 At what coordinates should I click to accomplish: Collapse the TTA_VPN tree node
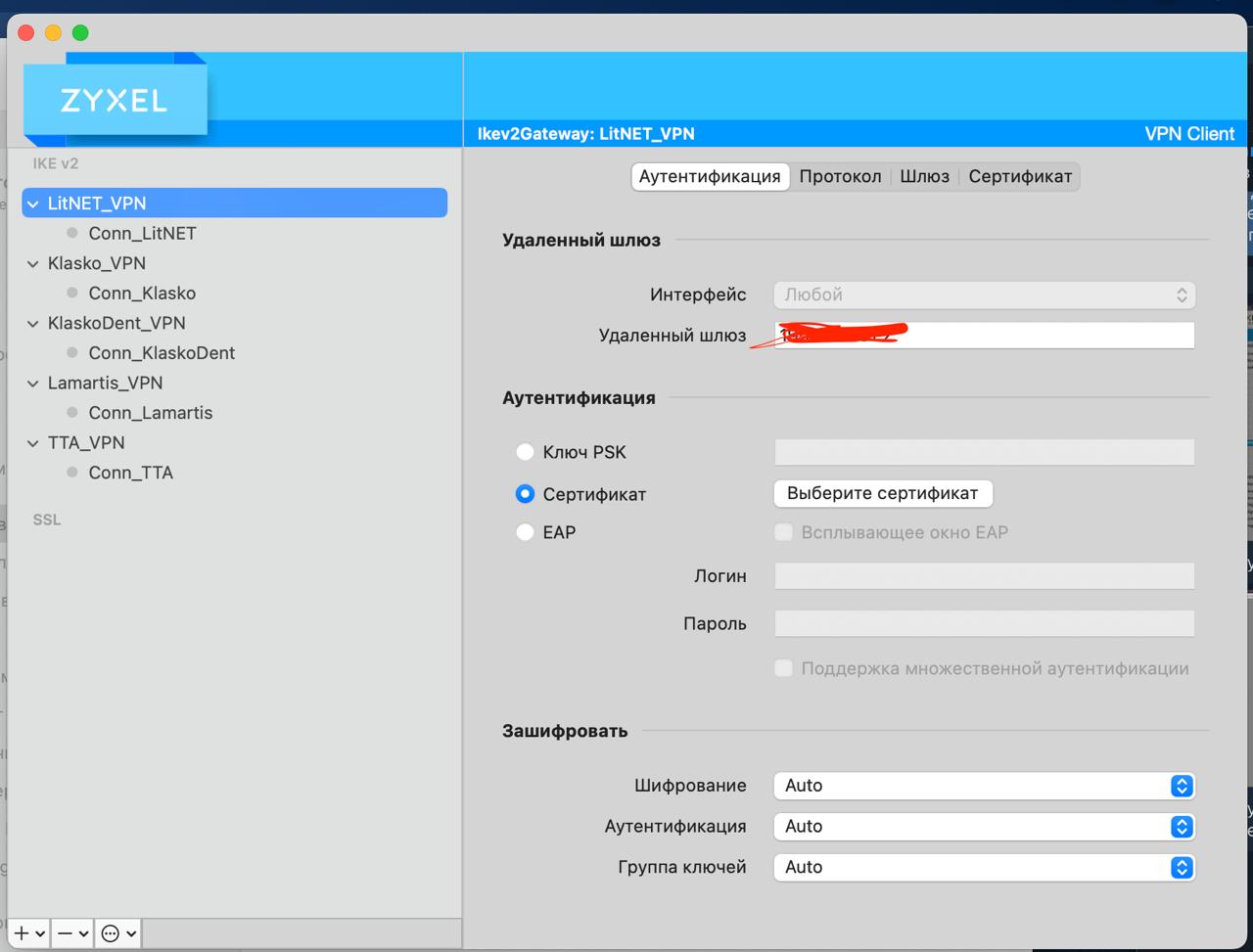tap(33, 442)
